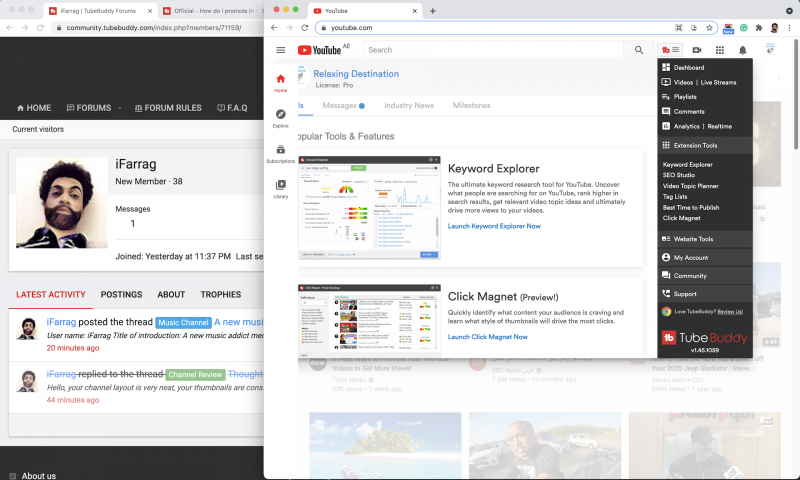The height and width of the screenshot is (480, 800).
Task: Expand the Extension Tools section
Action: click(700, 145)
